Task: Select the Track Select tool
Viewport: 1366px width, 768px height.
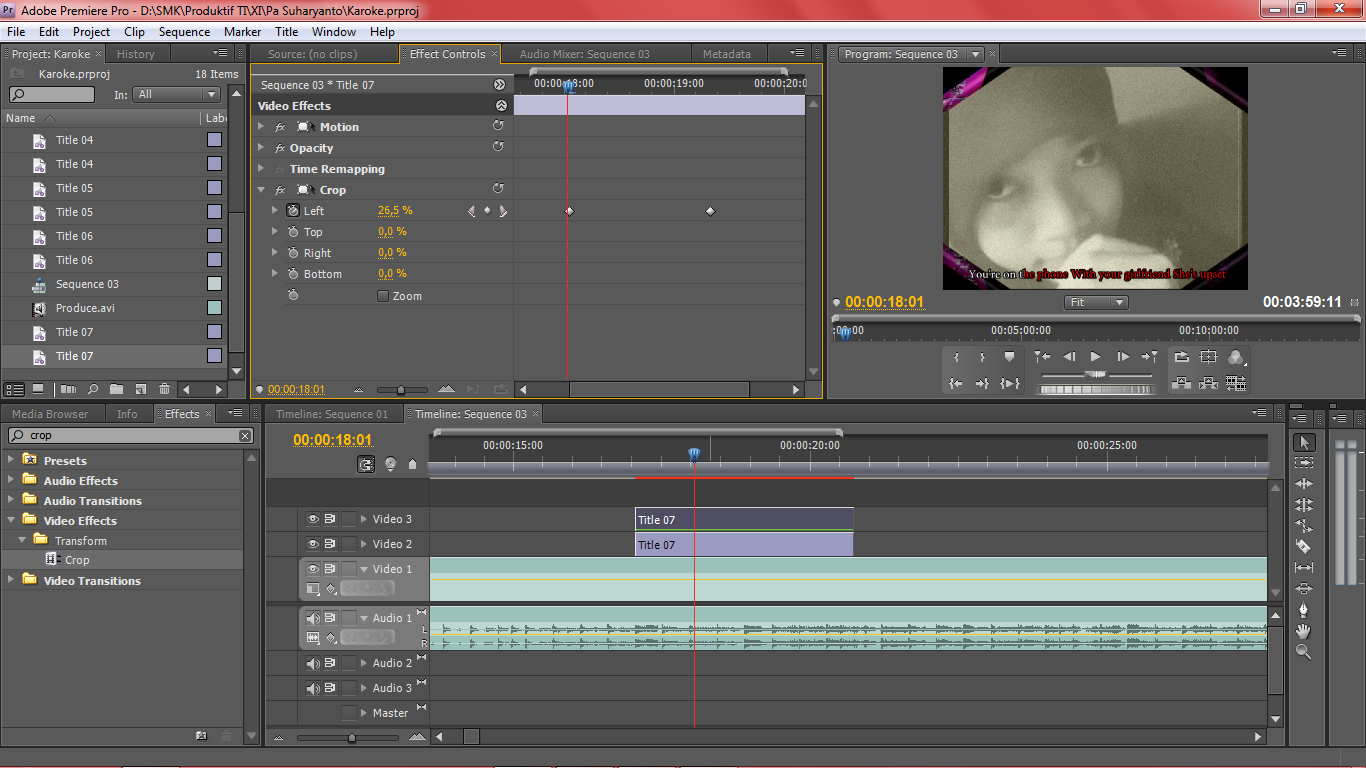Action: point(1304,463)
